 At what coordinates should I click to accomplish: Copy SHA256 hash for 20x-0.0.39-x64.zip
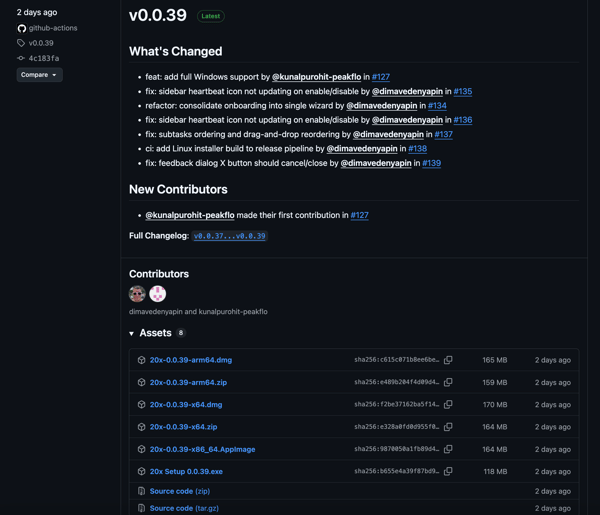[448, 427]
